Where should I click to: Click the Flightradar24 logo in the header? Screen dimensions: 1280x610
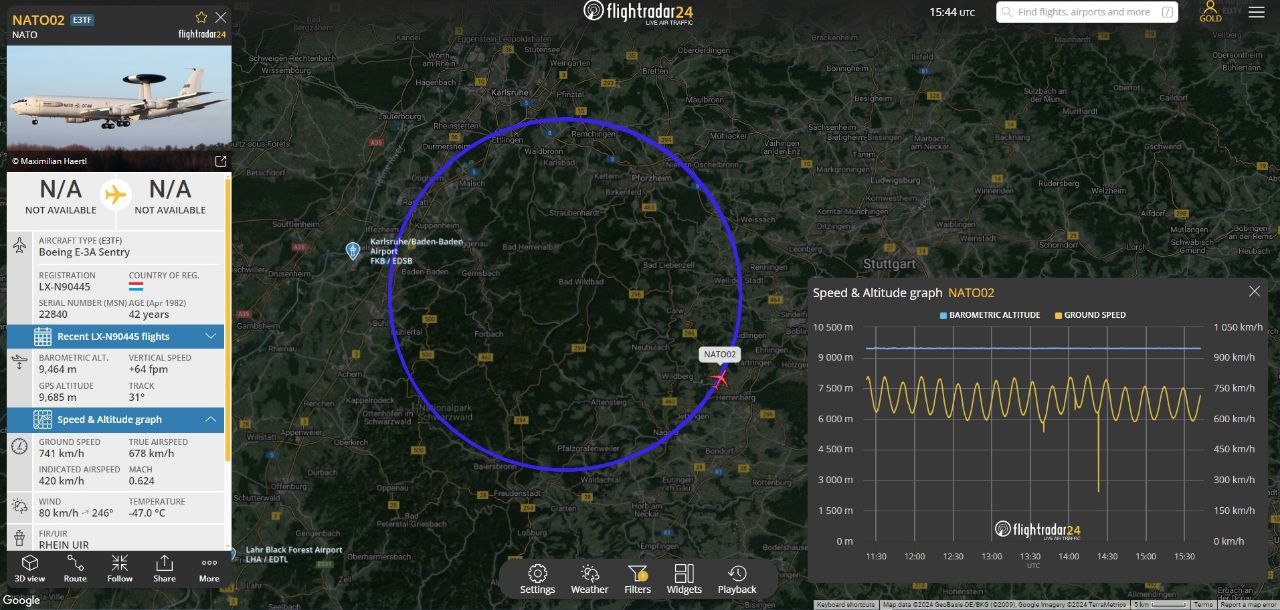(x=638, y=11)
